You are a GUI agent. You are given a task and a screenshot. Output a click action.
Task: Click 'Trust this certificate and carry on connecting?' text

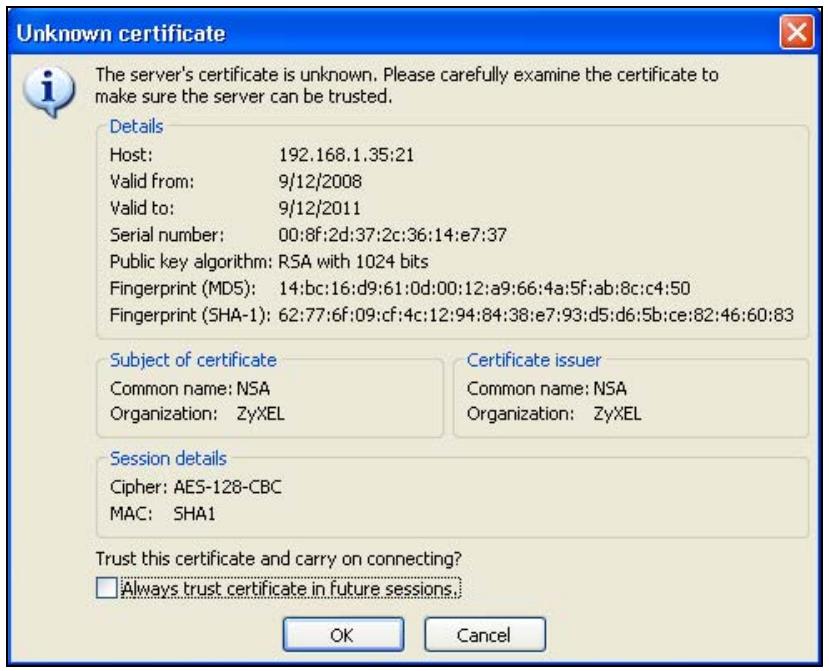[279, 558]
